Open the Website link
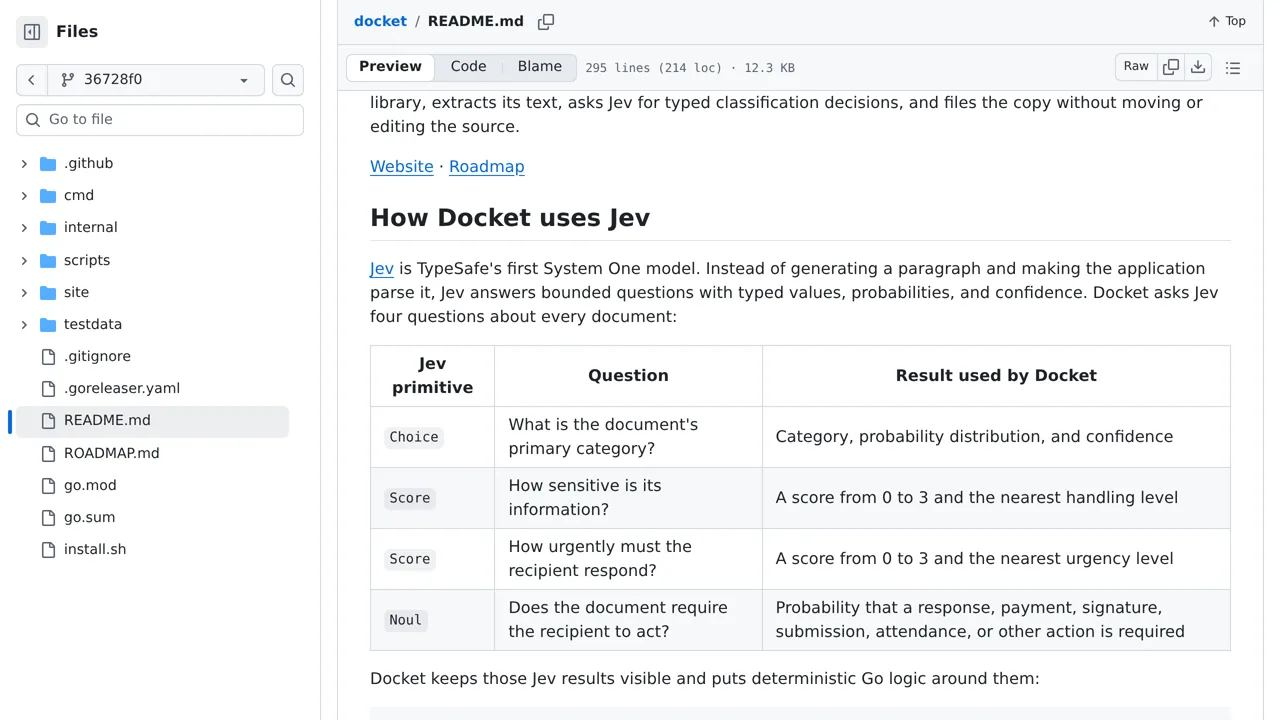This screenshot has width=1280, height=720. click(402, 167)
